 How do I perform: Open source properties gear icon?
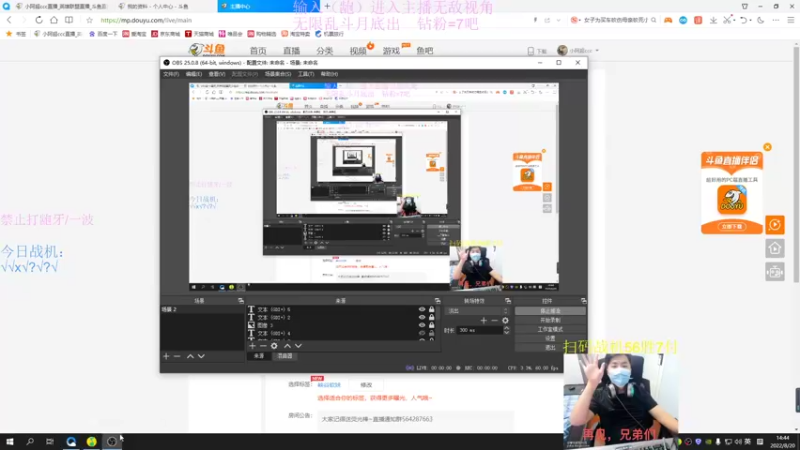pos(274,346)
